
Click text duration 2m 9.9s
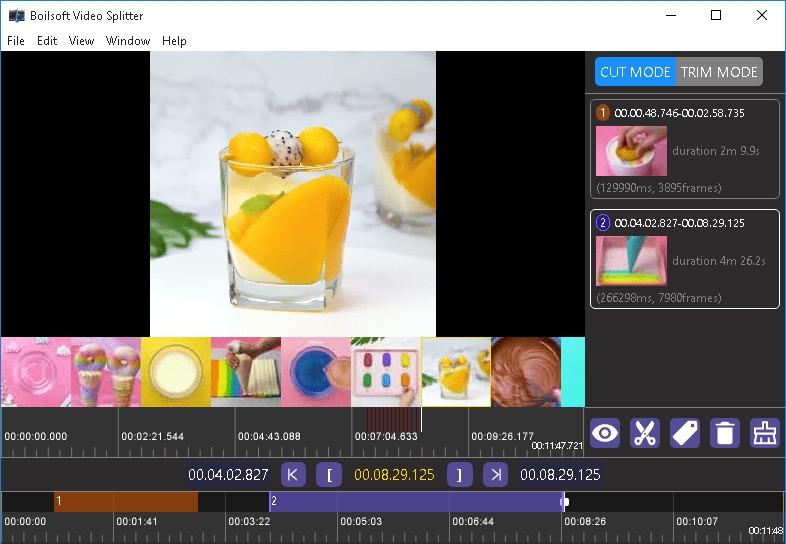click(716, 150)
